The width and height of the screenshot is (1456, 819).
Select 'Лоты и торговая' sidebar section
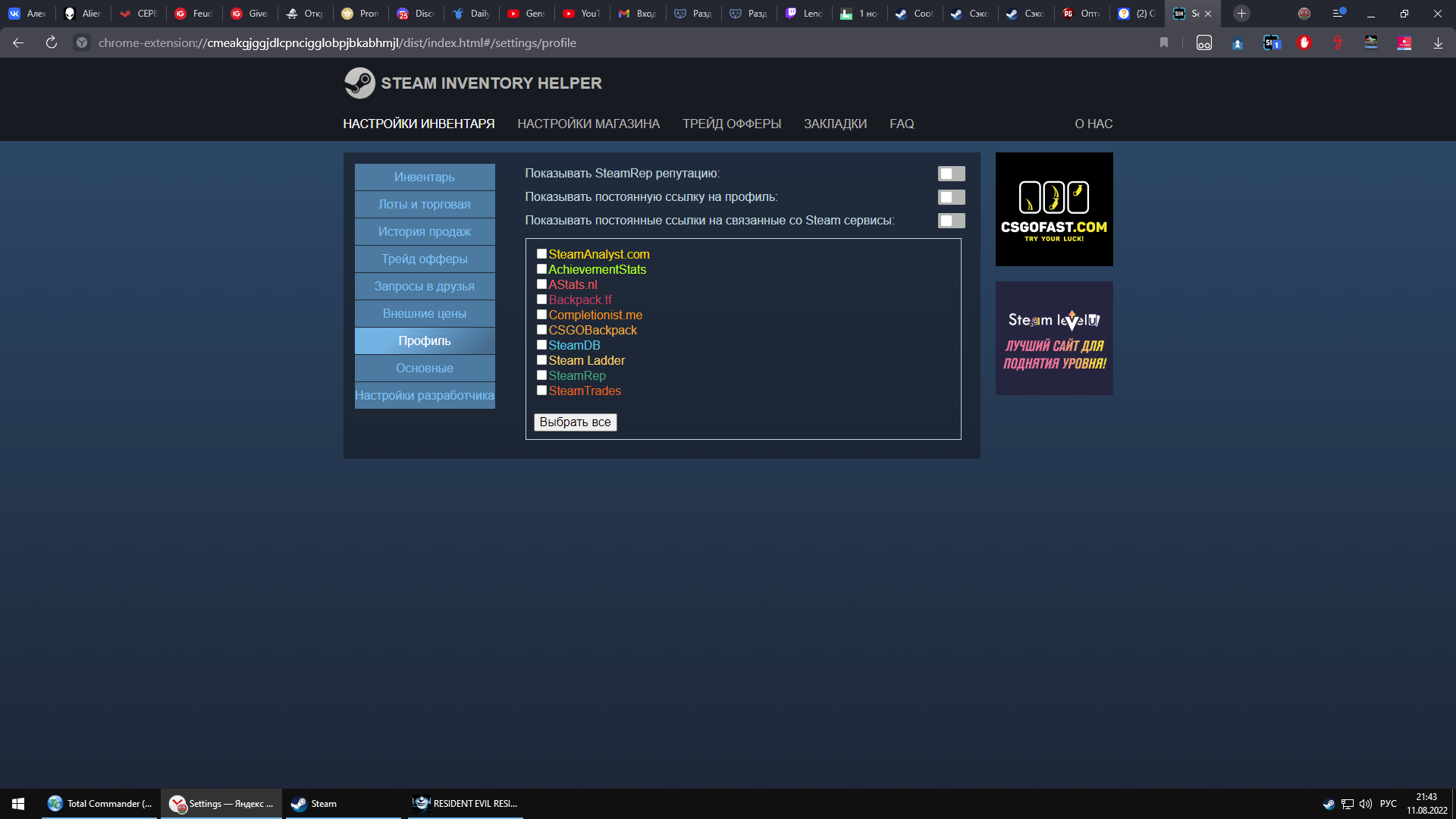(x=425, y=204)
